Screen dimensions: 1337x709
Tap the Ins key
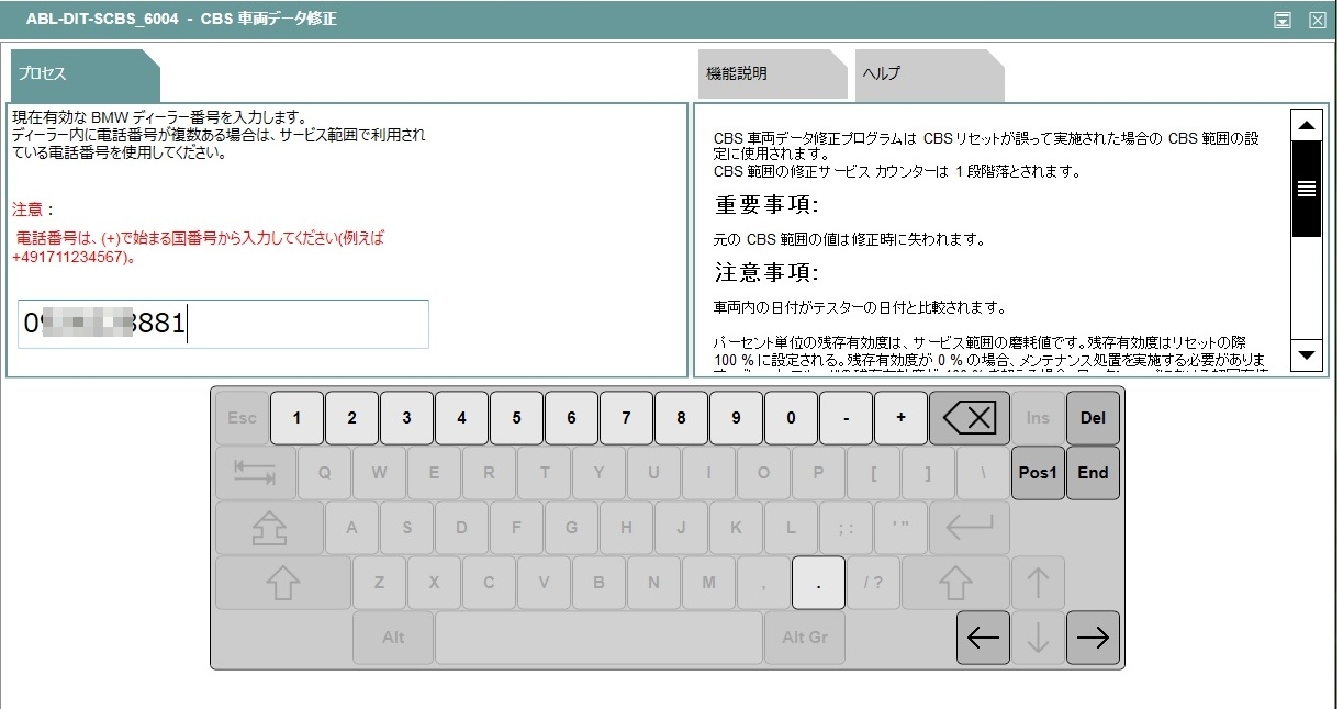coord(1038,418)
